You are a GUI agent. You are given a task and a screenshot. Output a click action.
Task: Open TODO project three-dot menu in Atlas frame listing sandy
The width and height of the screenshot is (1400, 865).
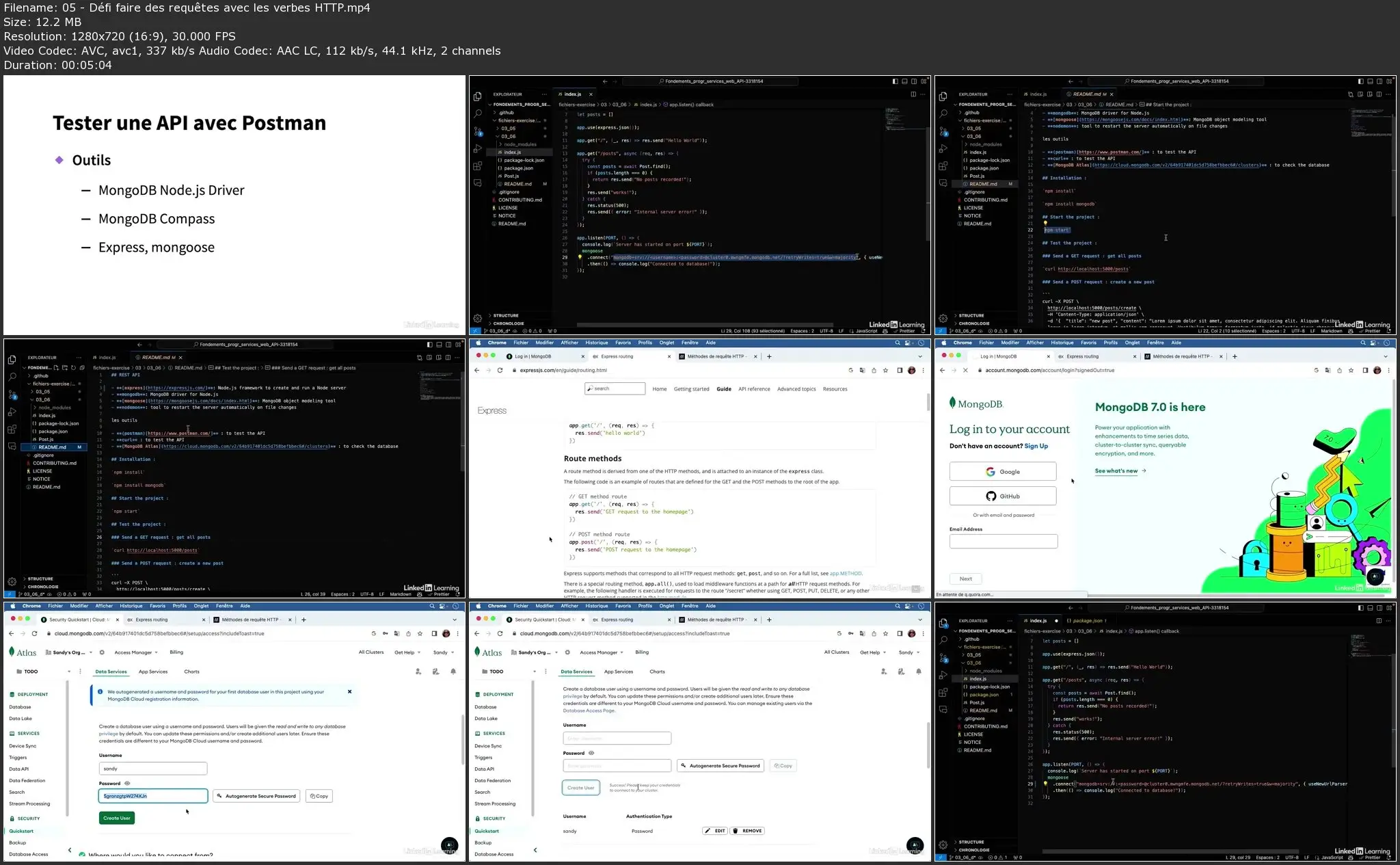click(x=546, y=671)
